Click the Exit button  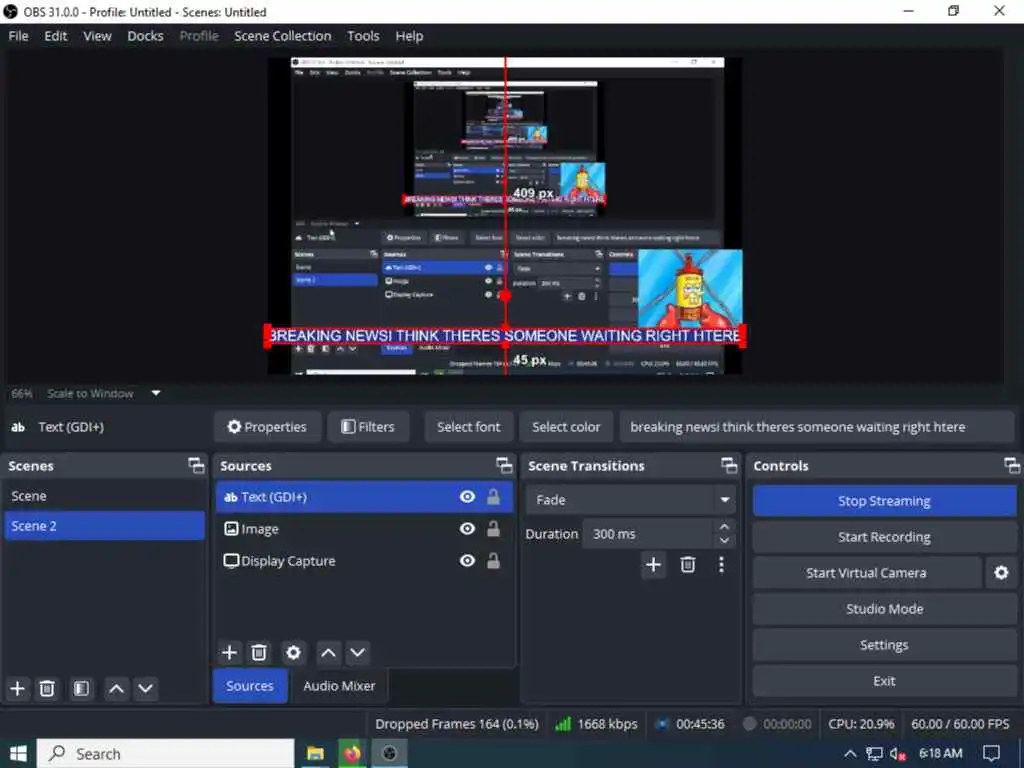tap(884, 680)
